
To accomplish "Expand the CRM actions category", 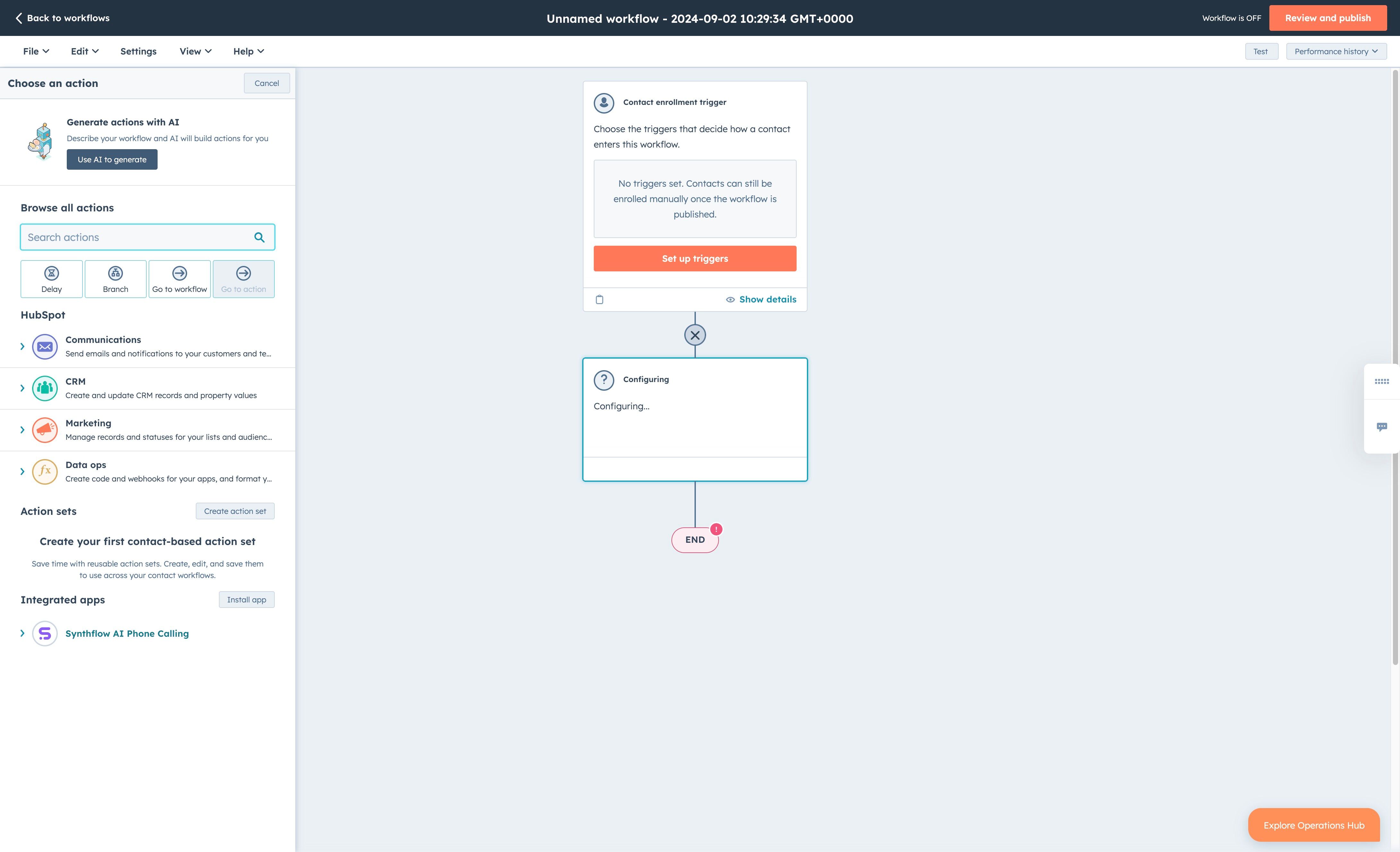I will tap(22, 388).
